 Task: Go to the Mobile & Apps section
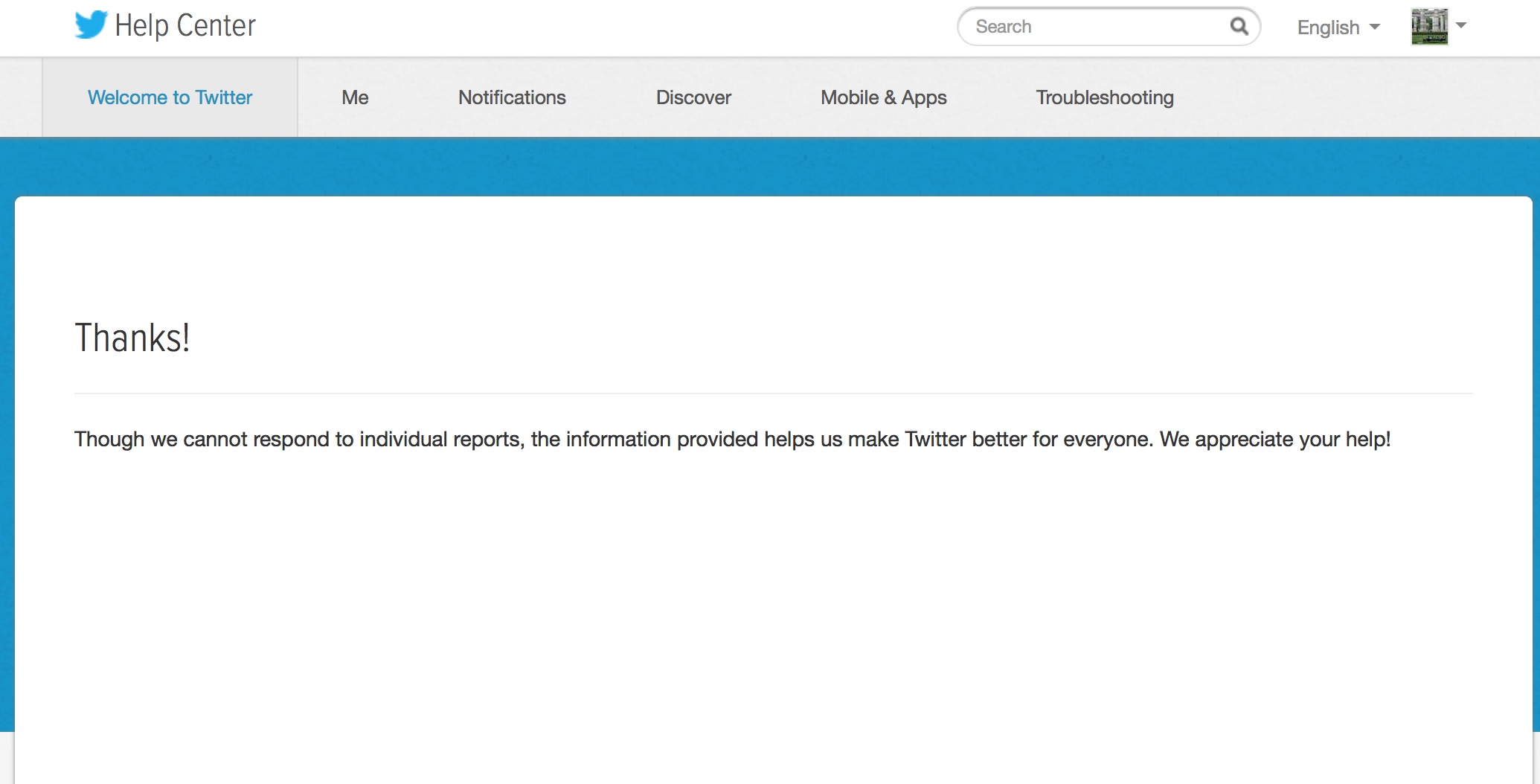pos(883,97)
